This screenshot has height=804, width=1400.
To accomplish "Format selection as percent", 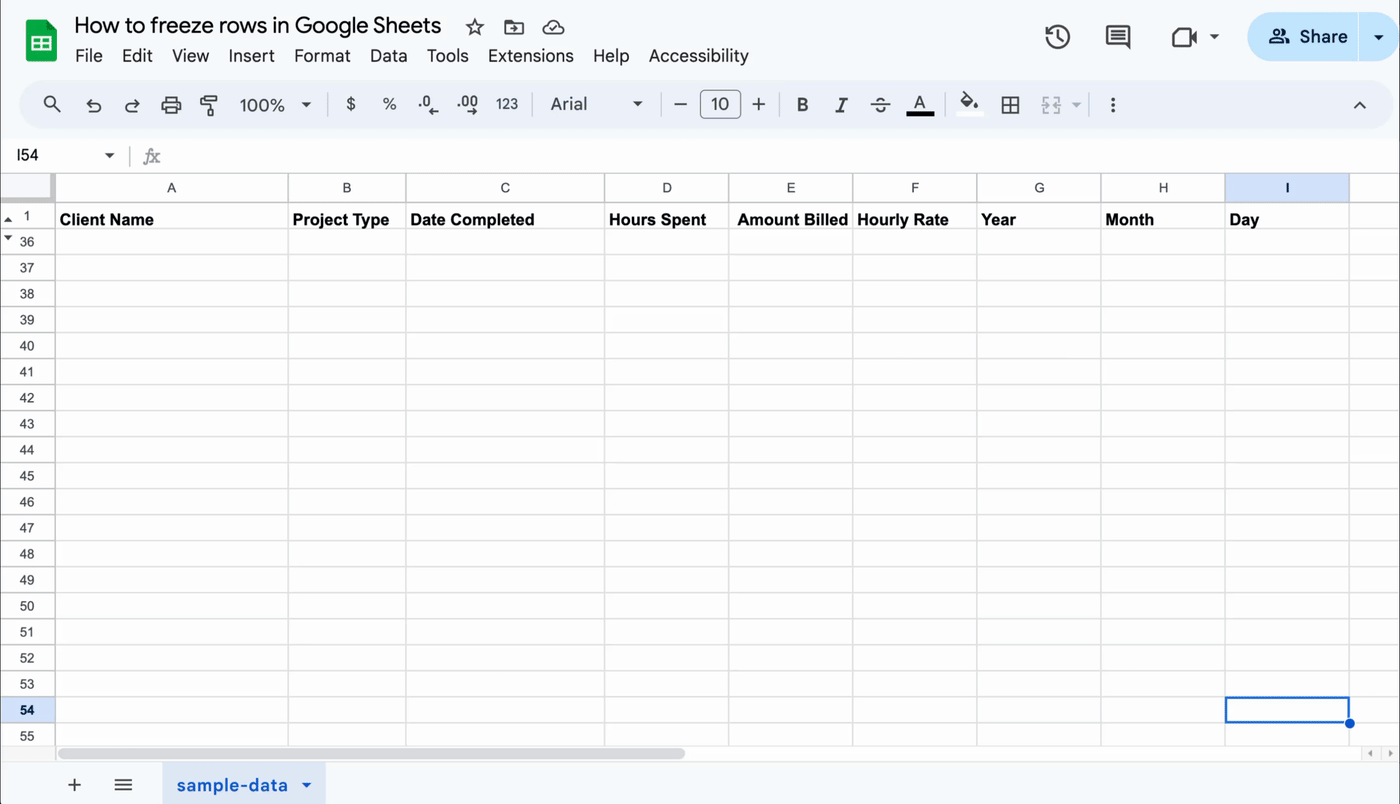I will [x=389, y=104].
